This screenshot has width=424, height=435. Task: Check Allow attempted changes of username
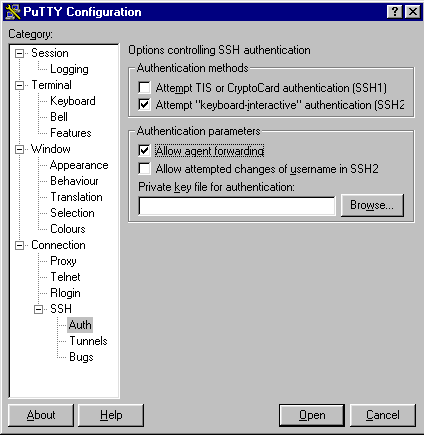coord(144,168)
